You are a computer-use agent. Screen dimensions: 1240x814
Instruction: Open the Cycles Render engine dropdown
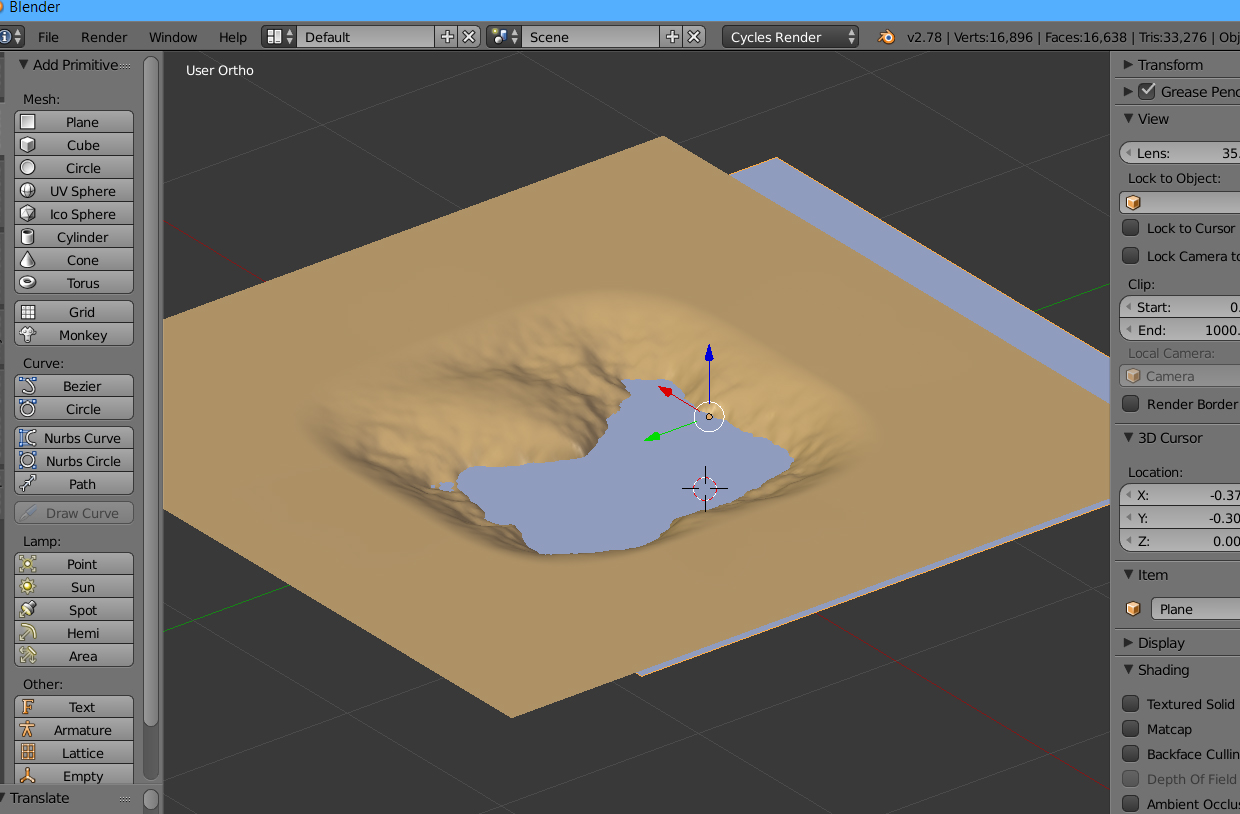[x=790, y=37]
